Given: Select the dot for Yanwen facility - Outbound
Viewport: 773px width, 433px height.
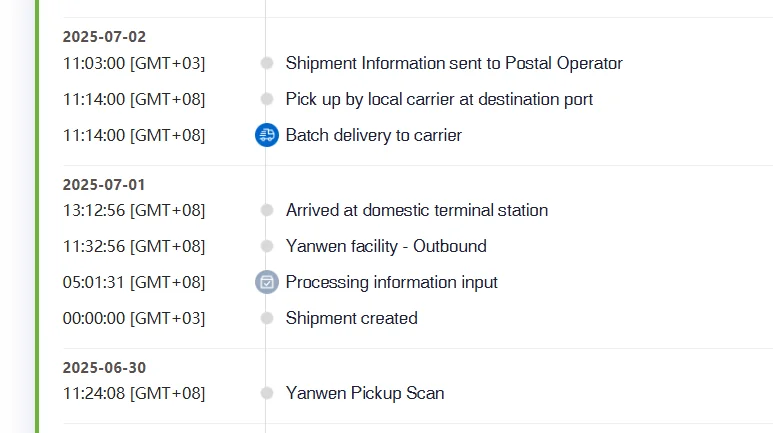Looking at the screenshot, I should 266,246.
